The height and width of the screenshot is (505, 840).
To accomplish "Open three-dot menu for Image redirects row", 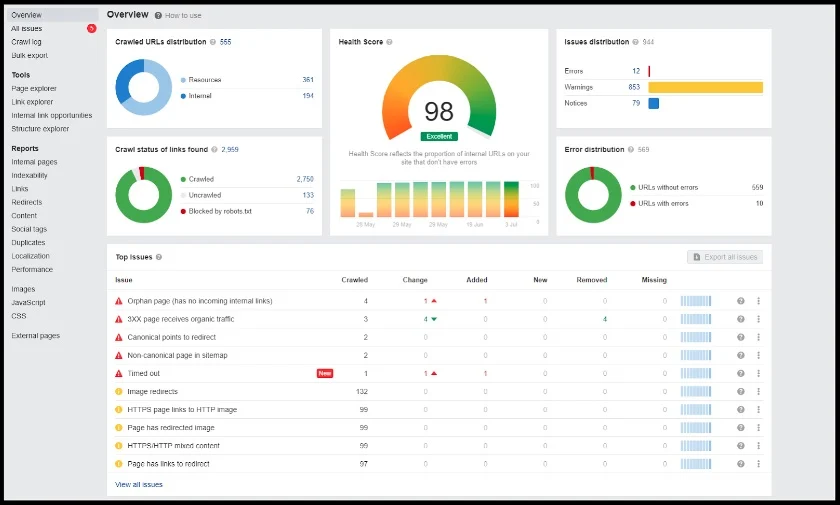I will (759, 391).
